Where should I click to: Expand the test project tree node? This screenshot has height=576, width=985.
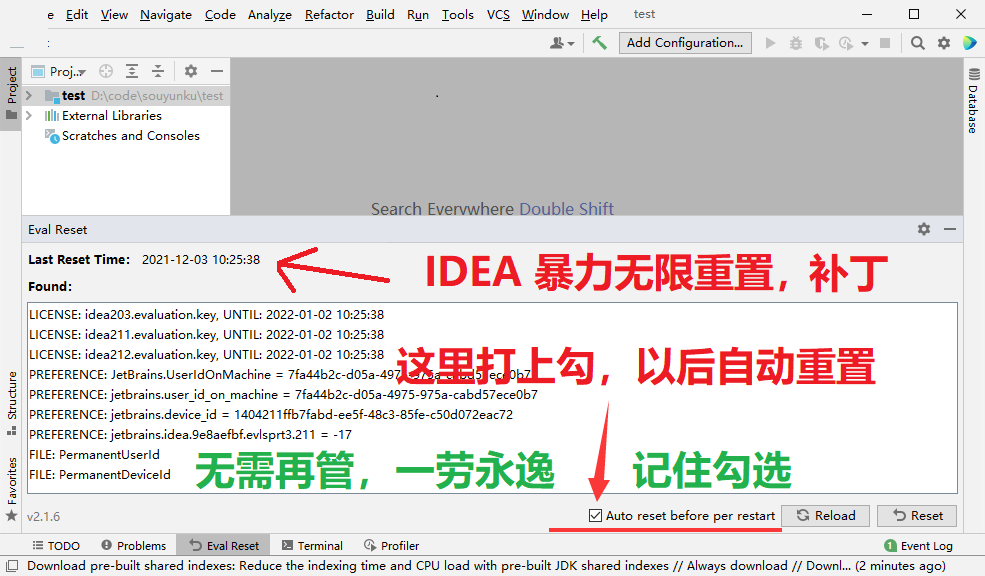click(x=29, y=95)
